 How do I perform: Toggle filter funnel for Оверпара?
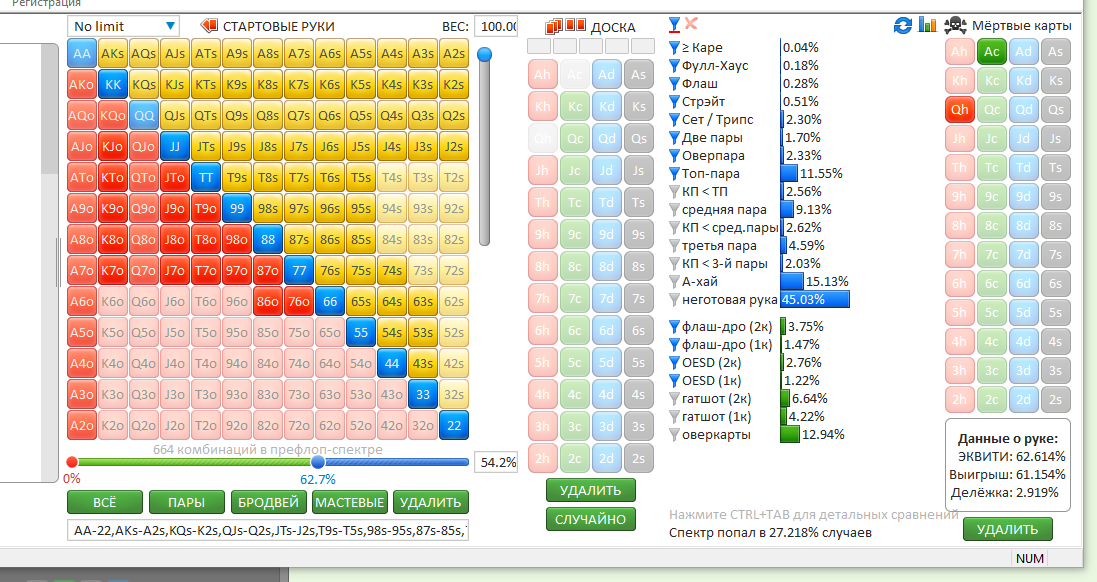coord(674,156)
